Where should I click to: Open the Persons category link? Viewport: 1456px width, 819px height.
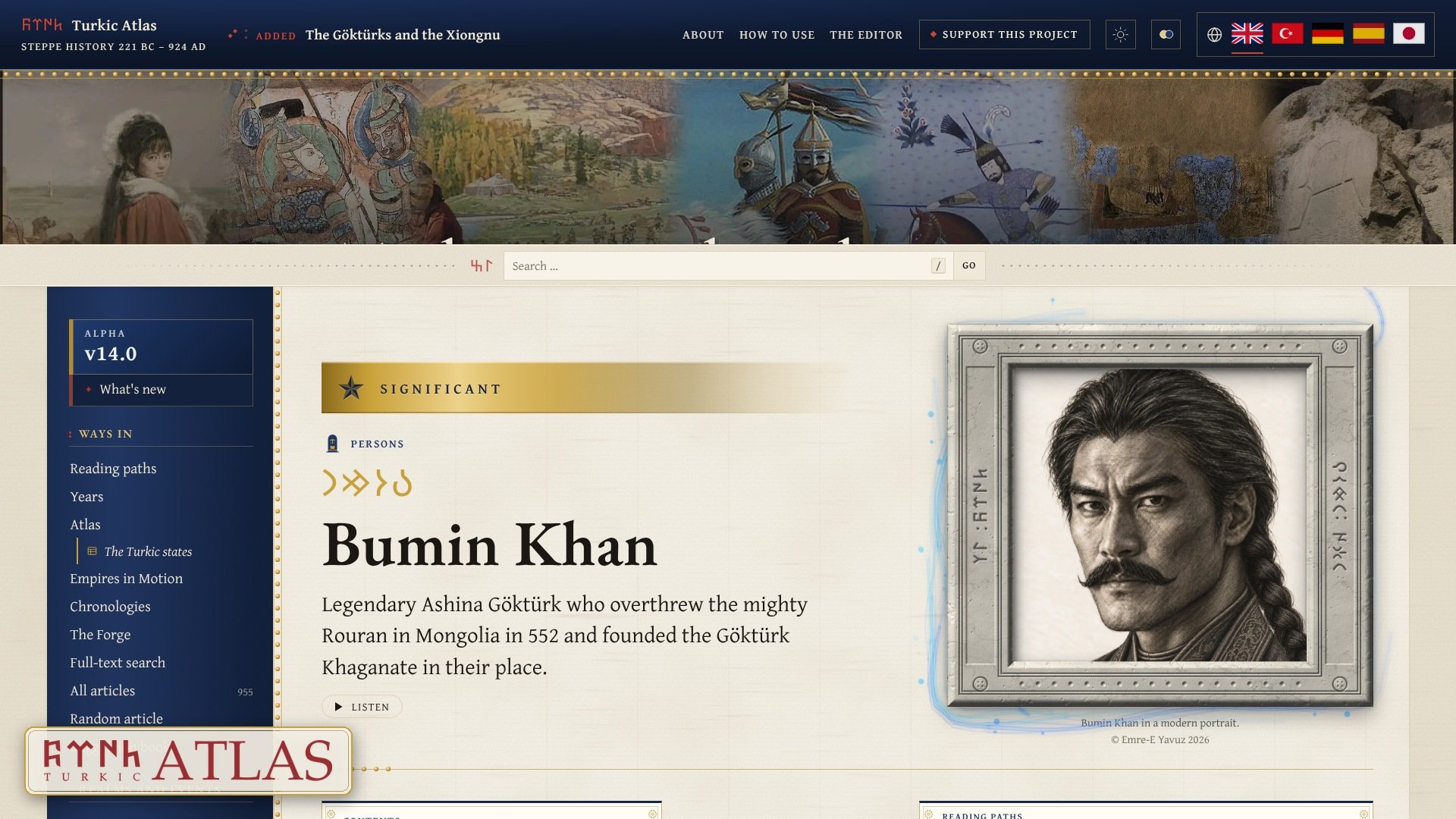[377, 444]
